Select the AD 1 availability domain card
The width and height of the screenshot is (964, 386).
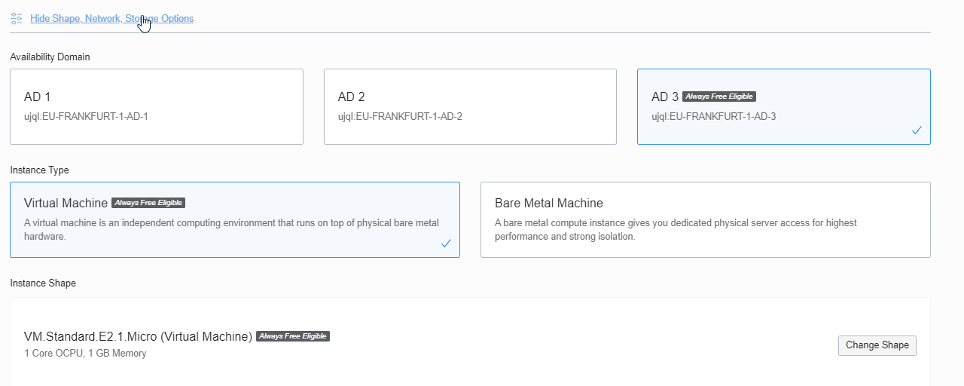tap(157, 106)
